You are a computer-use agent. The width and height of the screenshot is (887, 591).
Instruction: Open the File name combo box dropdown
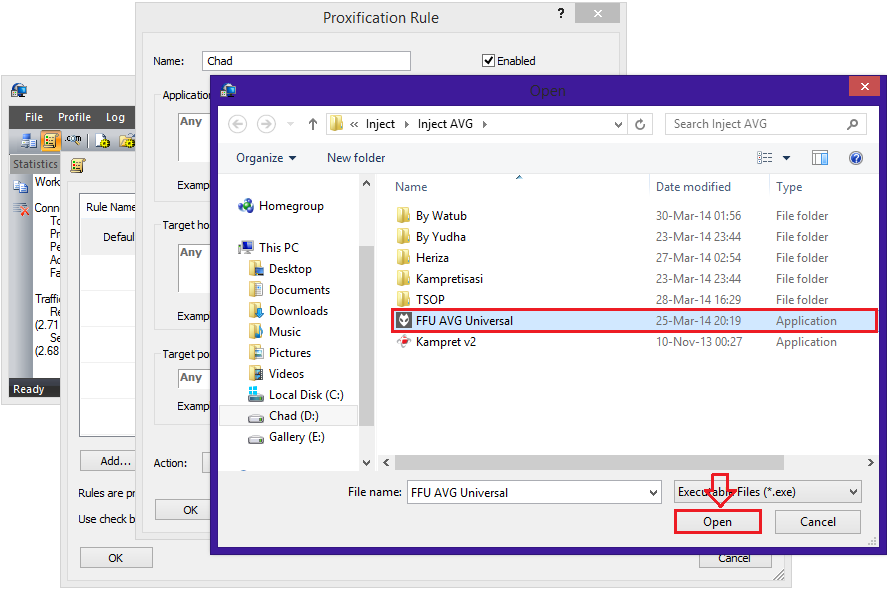click(x=653, y=493)
